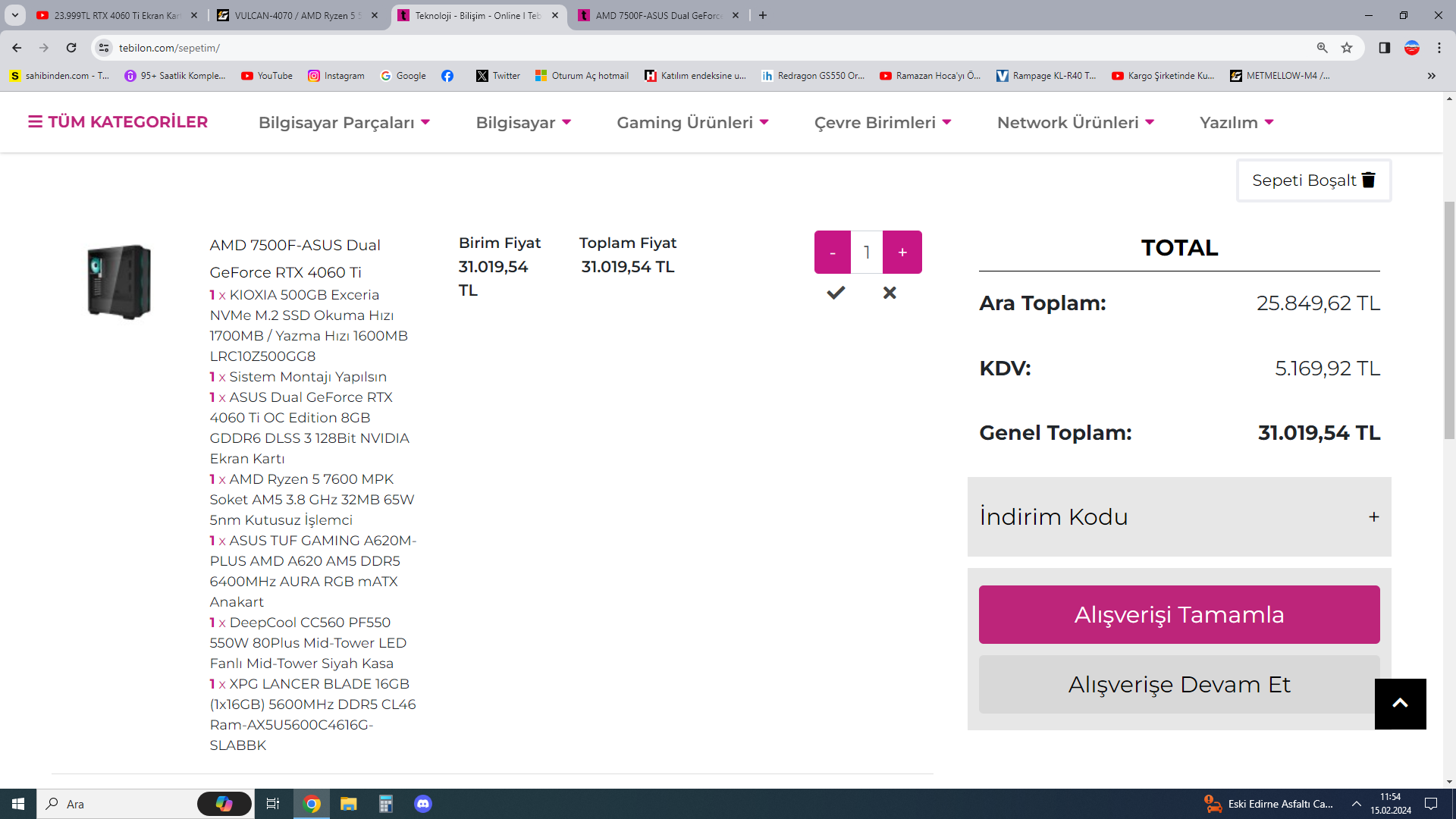
Task: Click the YouTube bookmark icon
Action: [x=247, y=76]
